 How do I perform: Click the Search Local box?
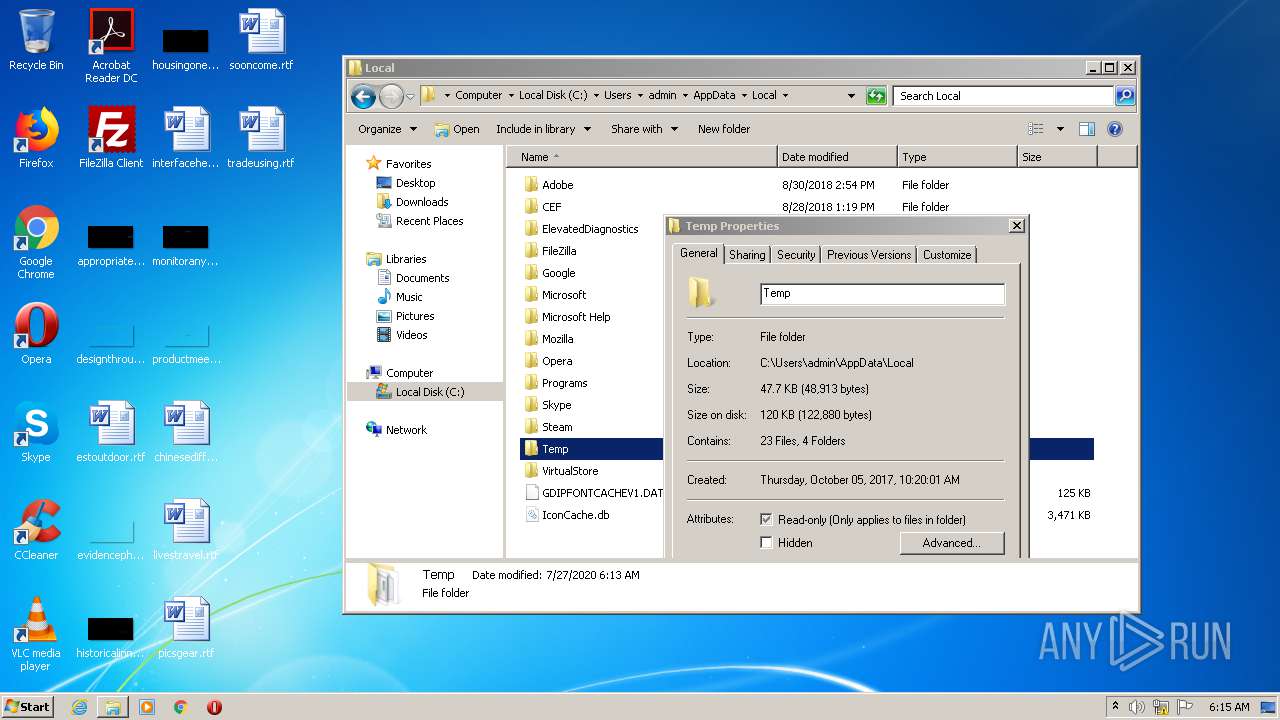(1003, 96)
